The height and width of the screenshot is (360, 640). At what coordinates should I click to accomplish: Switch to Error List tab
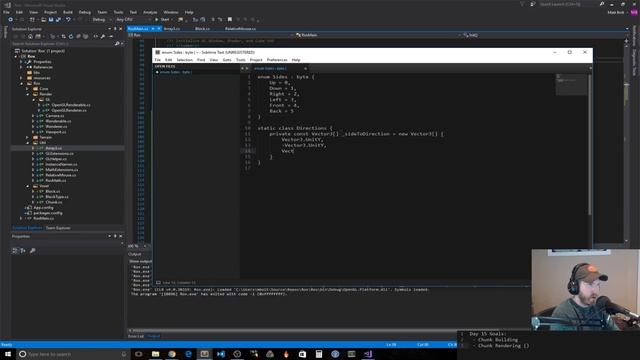136,336
